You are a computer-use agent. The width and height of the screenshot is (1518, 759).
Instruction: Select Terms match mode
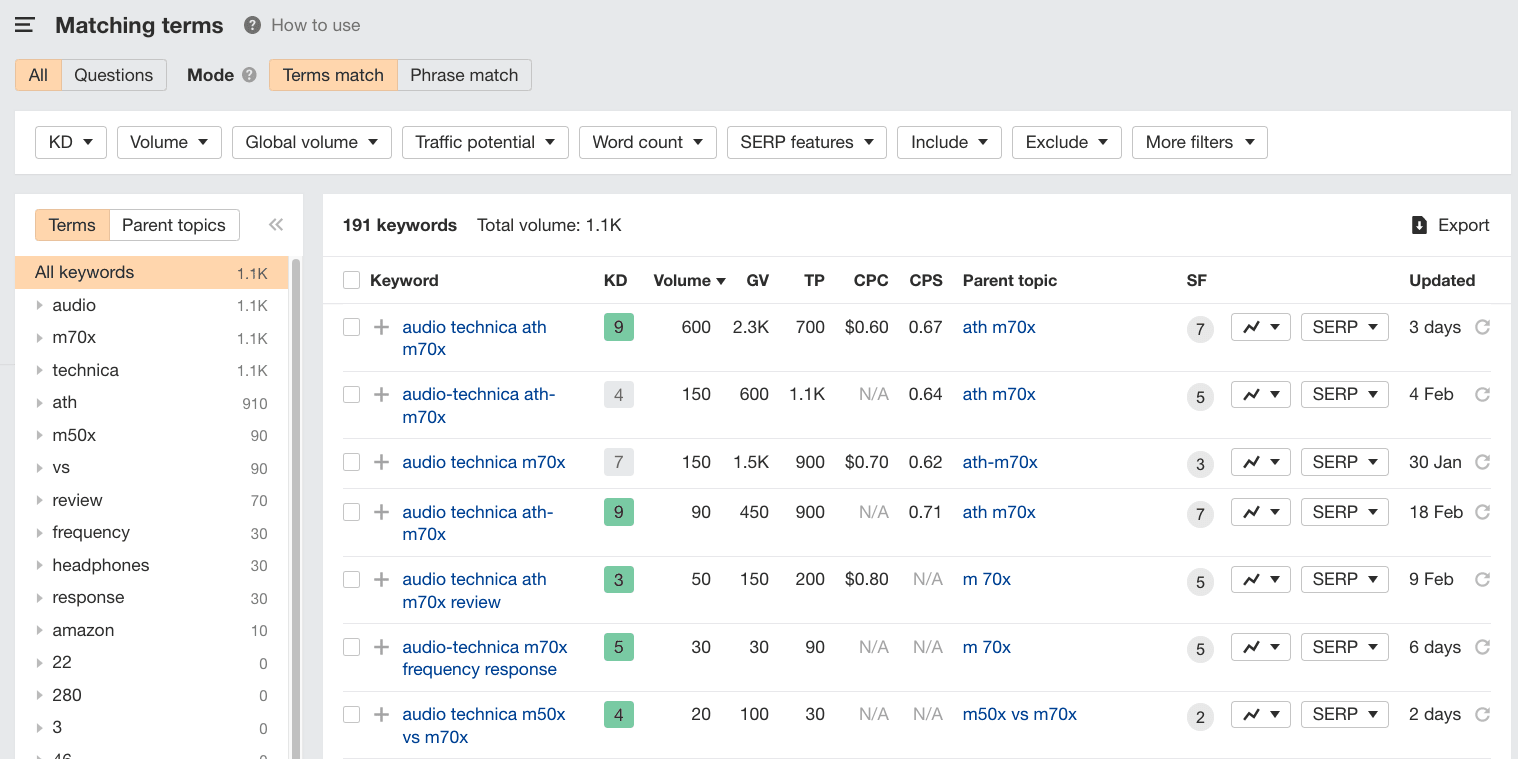click(x=333, y=75)
